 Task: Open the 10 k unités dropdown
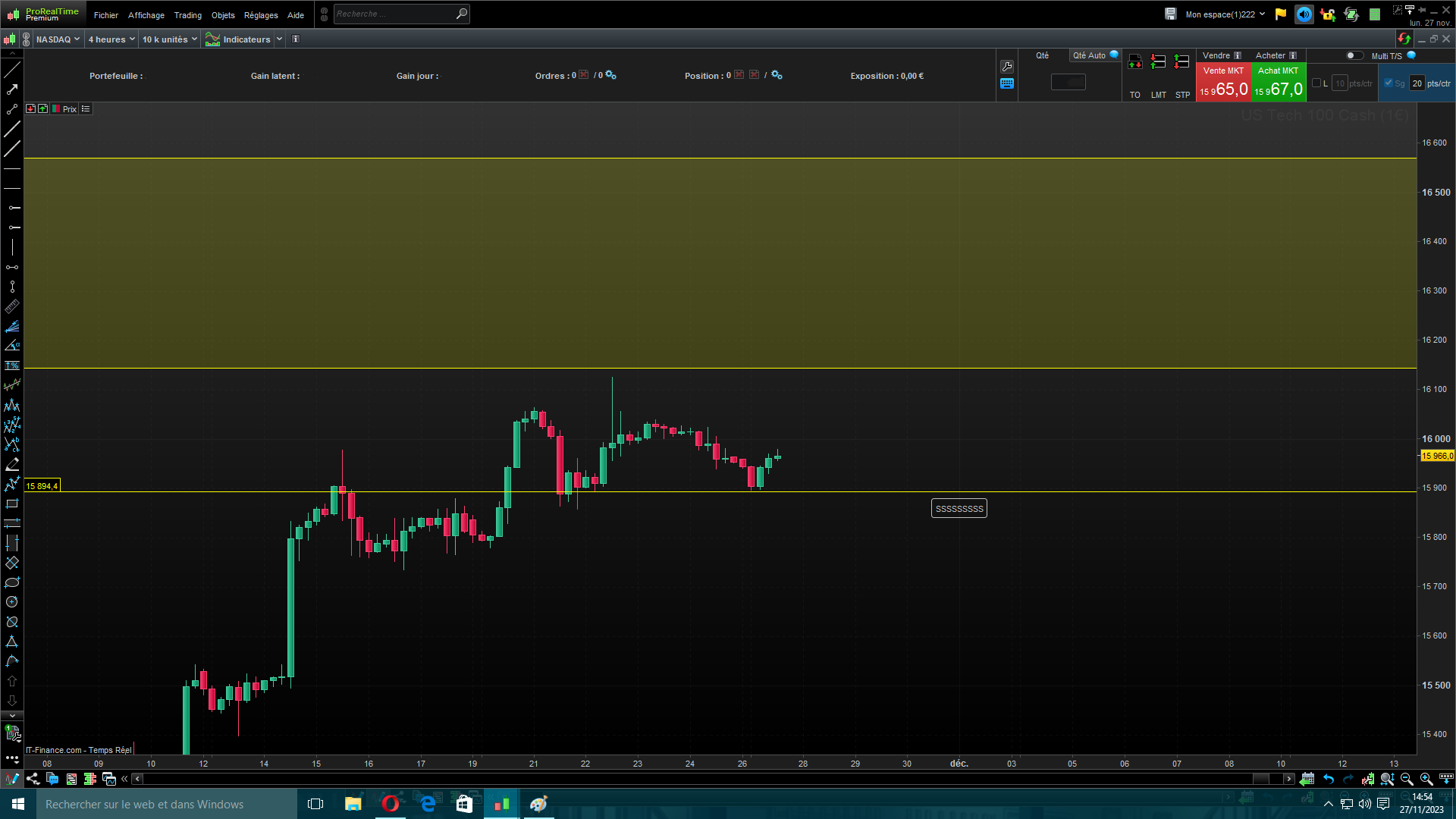169,39
